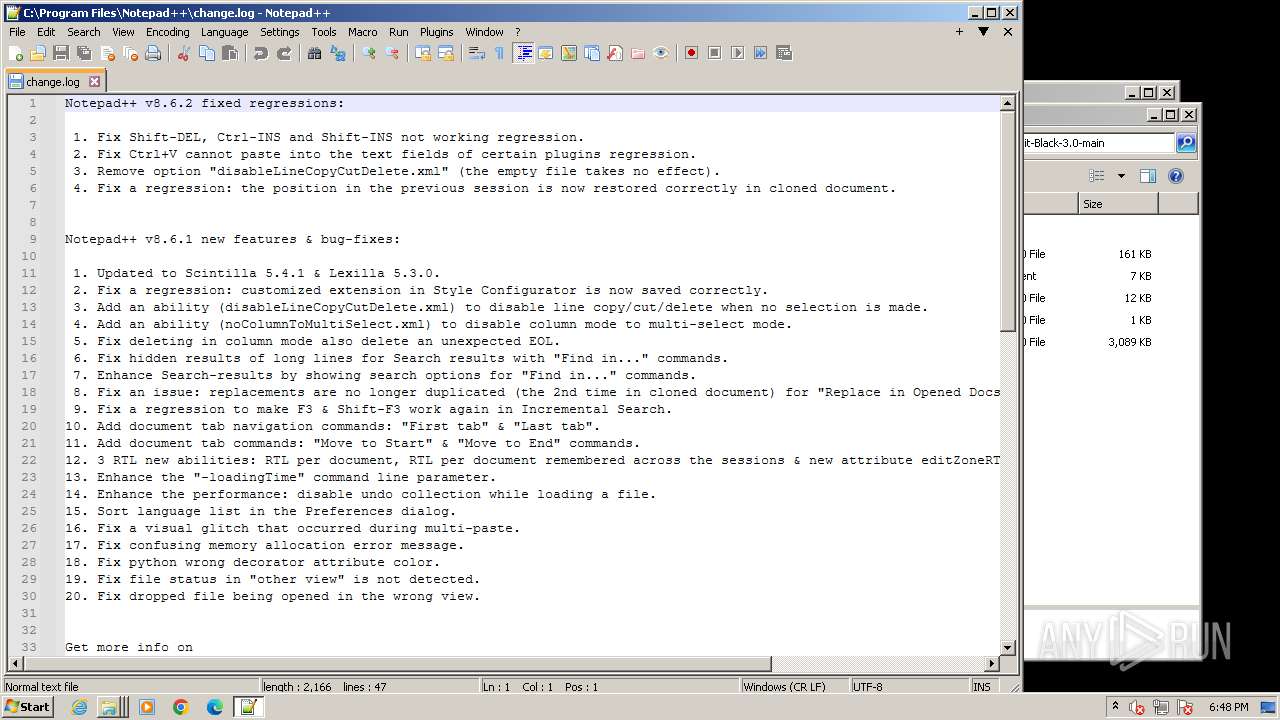
Task: Toggle synchronize vertical scrolling
Action: [422, 53]
